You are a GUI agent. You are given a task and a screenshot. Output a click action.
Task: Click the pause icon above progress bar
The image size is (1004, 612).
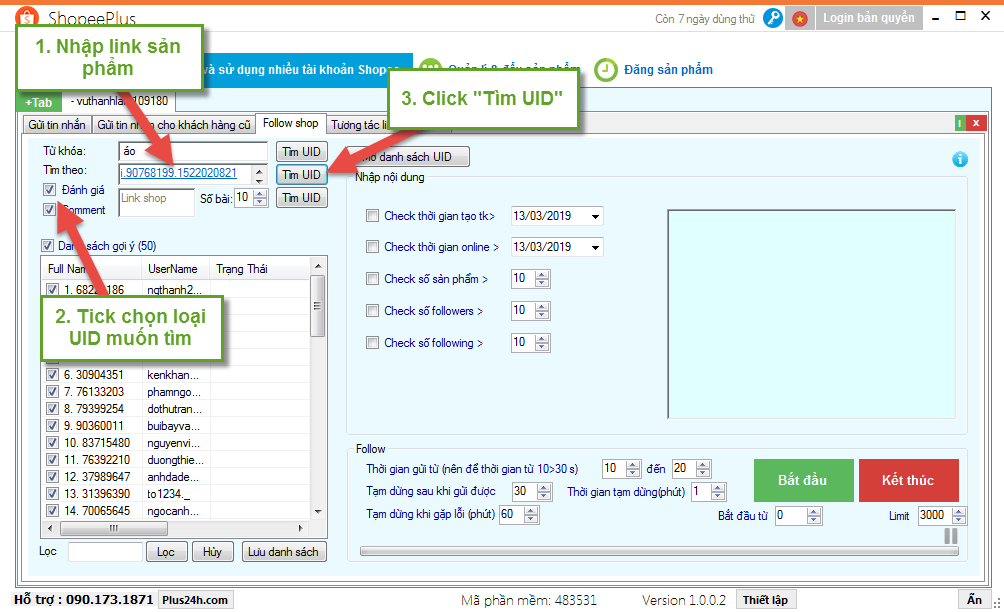click(950, 536)
